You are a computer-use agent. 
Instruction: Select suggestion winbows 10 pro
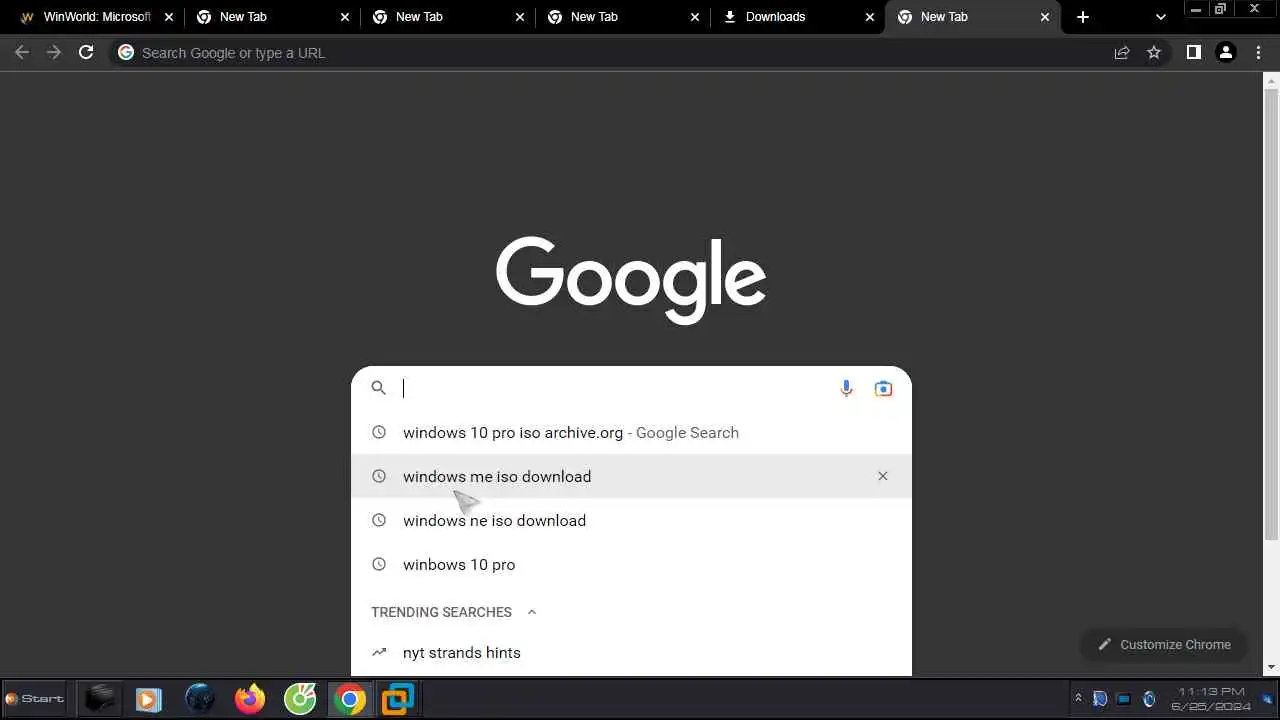click(x=631, y=564)
